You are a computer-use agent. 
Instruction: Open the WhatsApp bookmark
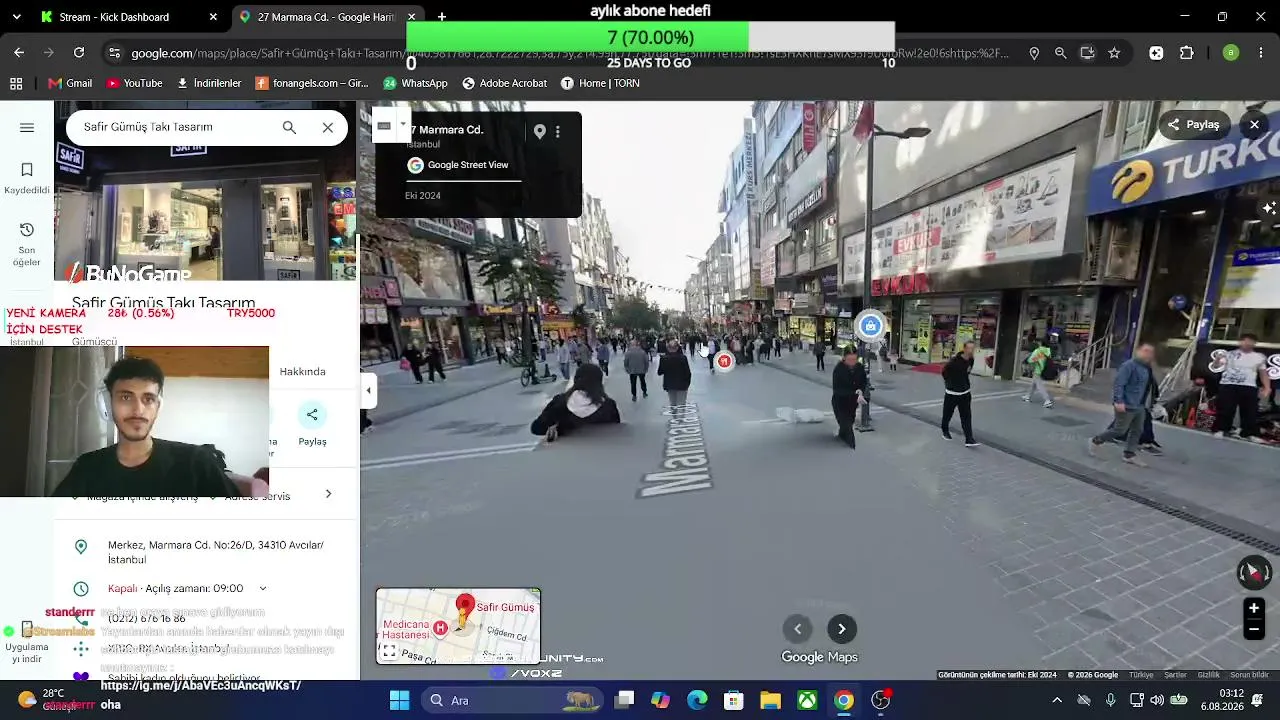tap(415, 83)
